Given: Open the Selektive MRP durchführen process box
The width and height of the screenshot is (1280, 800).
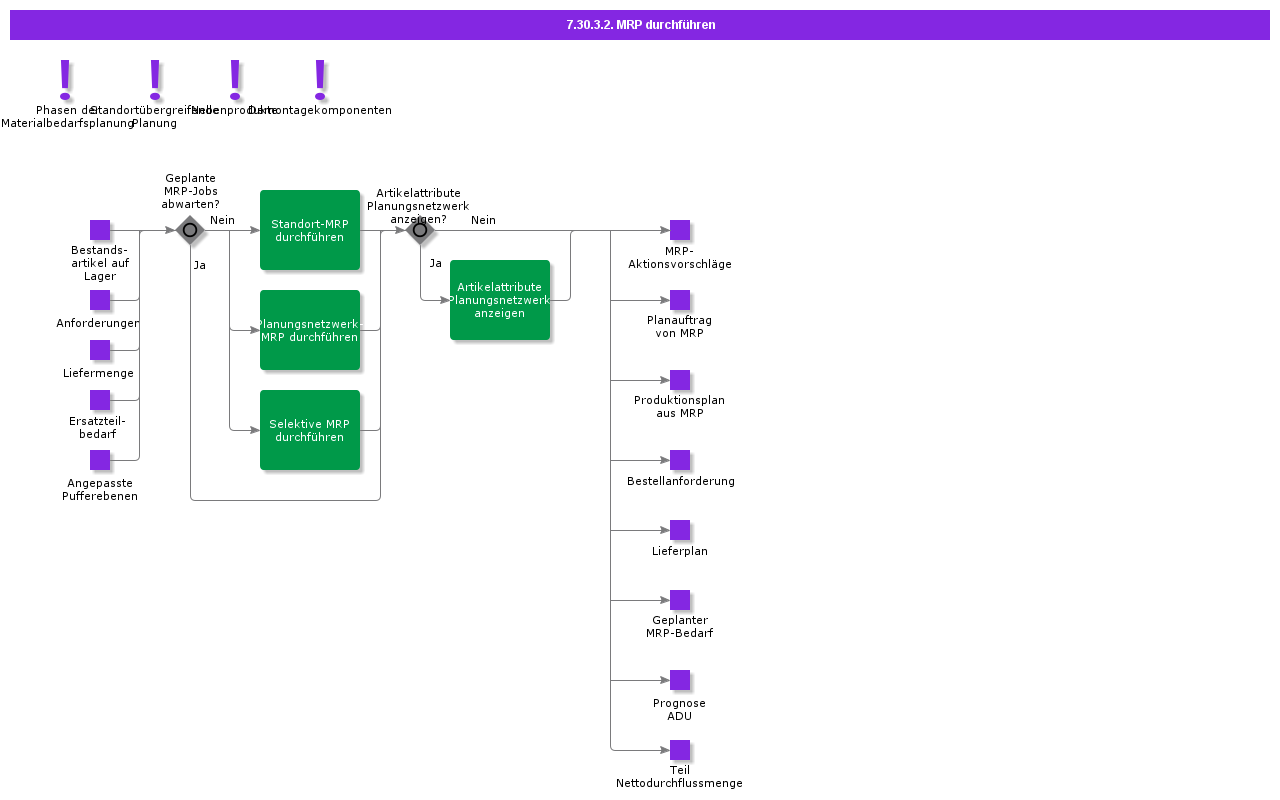Looking at the screenshot, I should click(310, 430).
